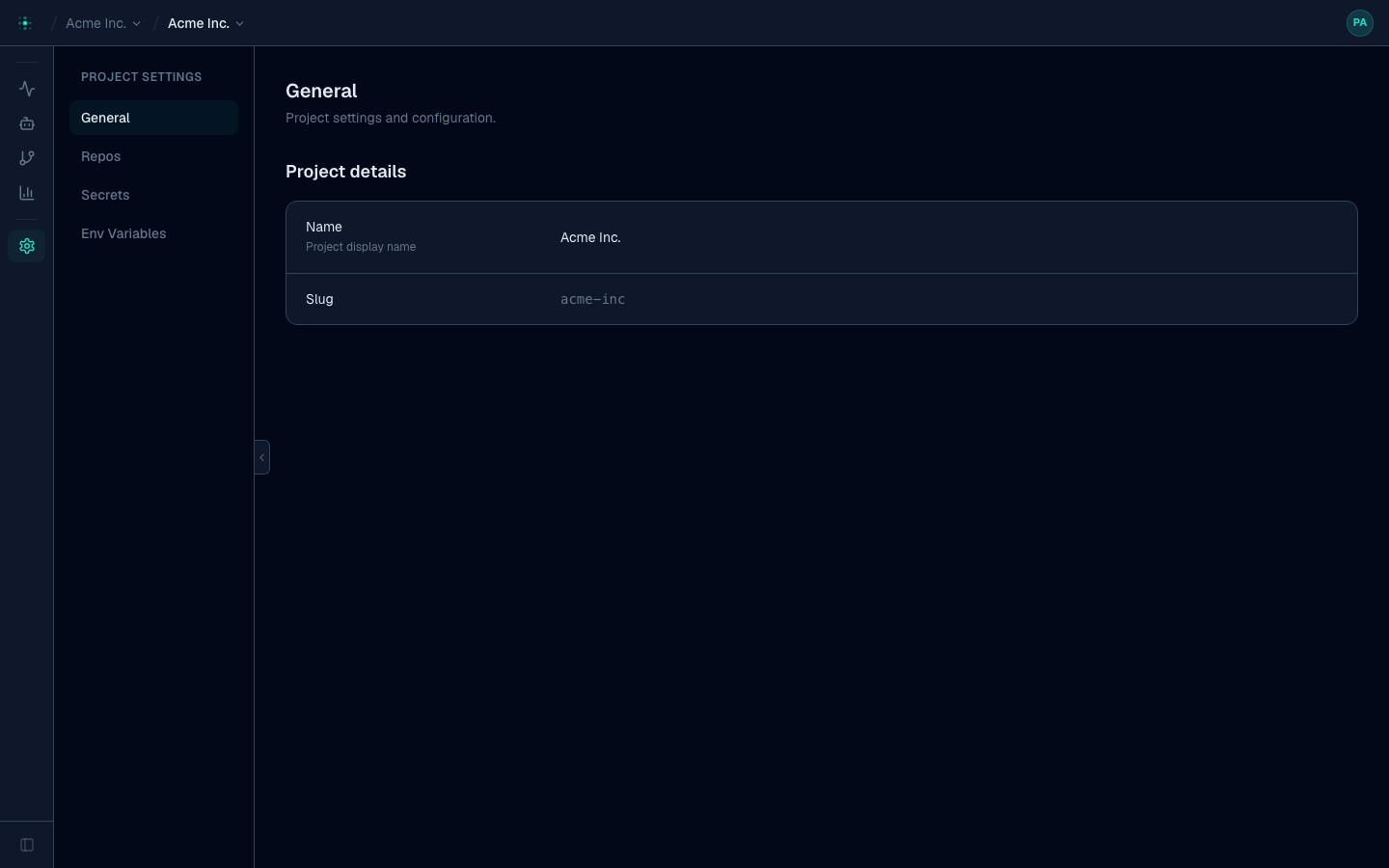Viewport: 1389px width, 868px height.
Task: Toggle the sidebar panel icon at bottom left
Action: (27, 845)
